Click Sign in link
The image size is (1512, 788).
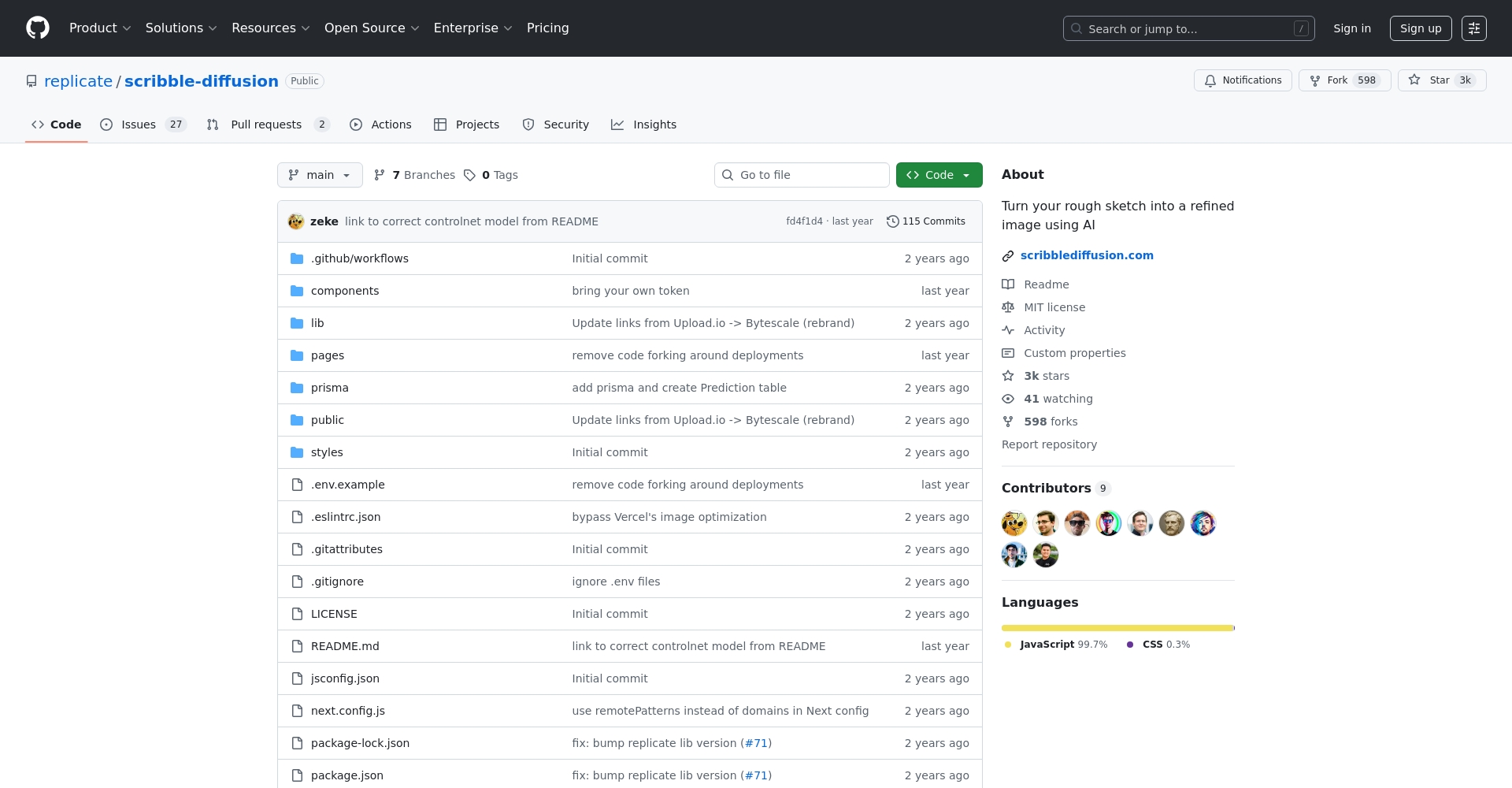pos(1352,28)
